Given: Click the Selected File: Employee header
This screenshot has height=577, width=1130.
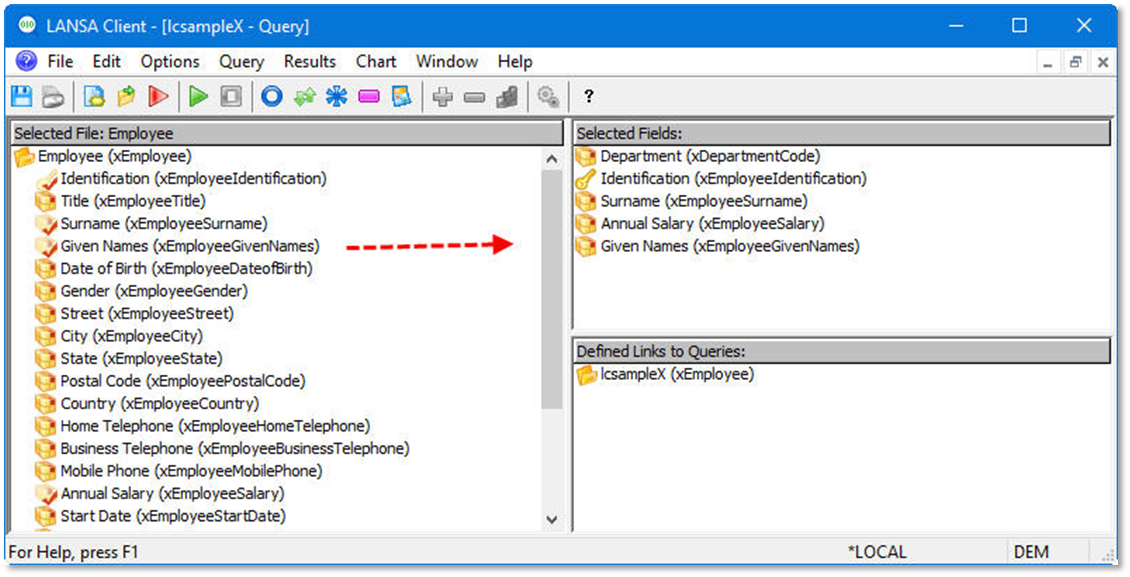Looking at the screenshot, I should coord(288,133).
